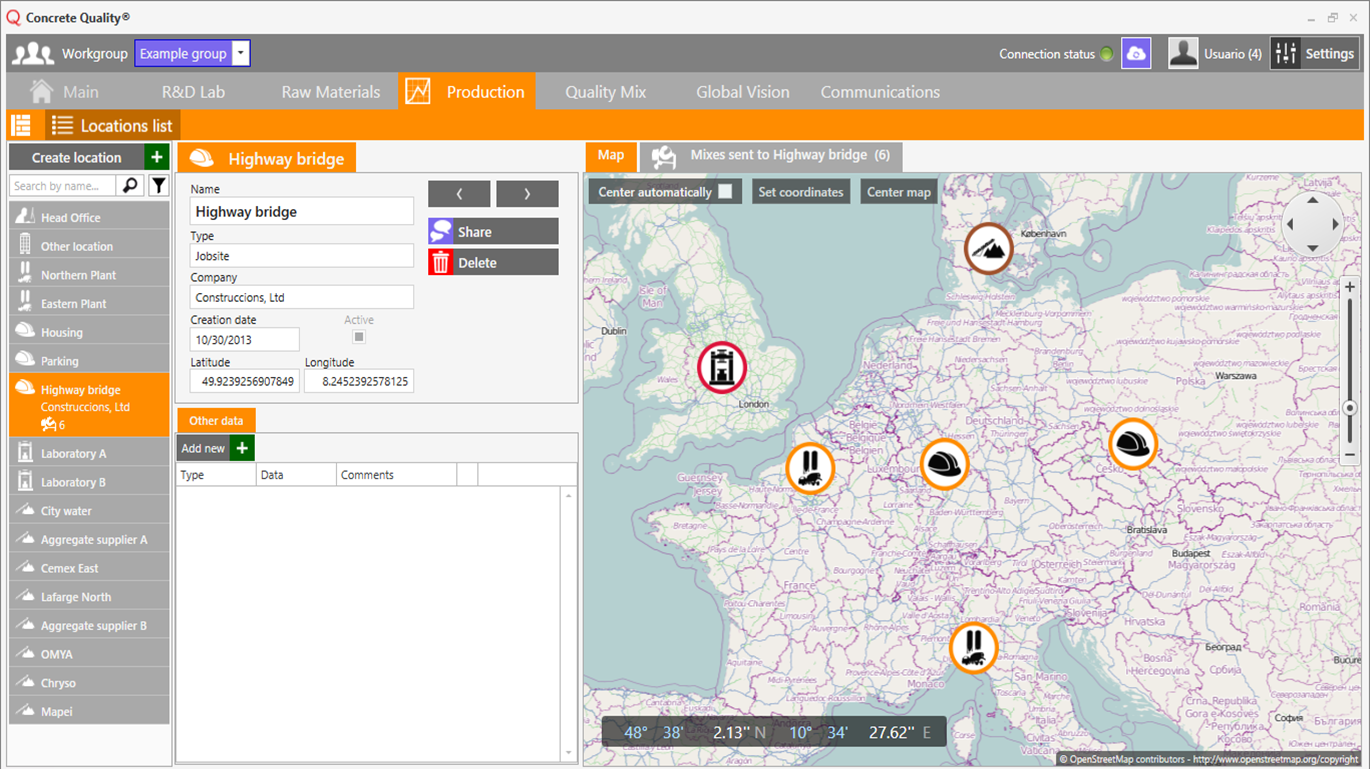Image resolution: width=1370 pixels, height=769 pixels.
Task: Click the Latitude input field
Action: (x=245, y=381)
